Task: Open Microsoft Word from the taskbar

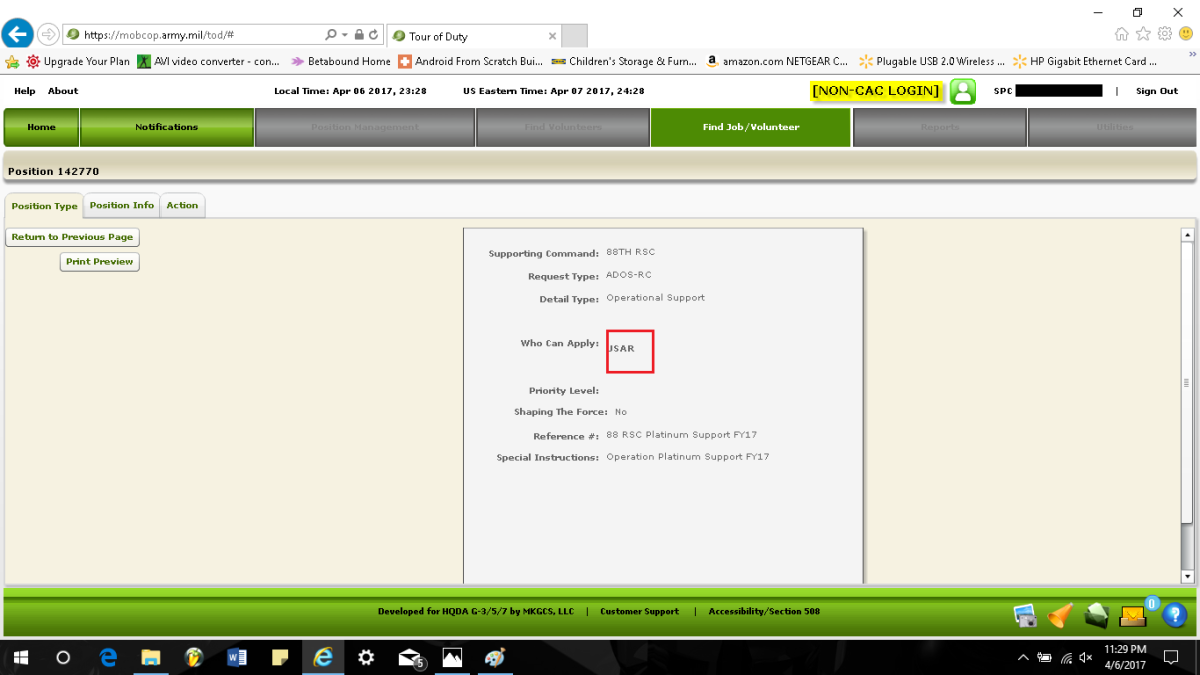Action: click(x=237, y=657)
